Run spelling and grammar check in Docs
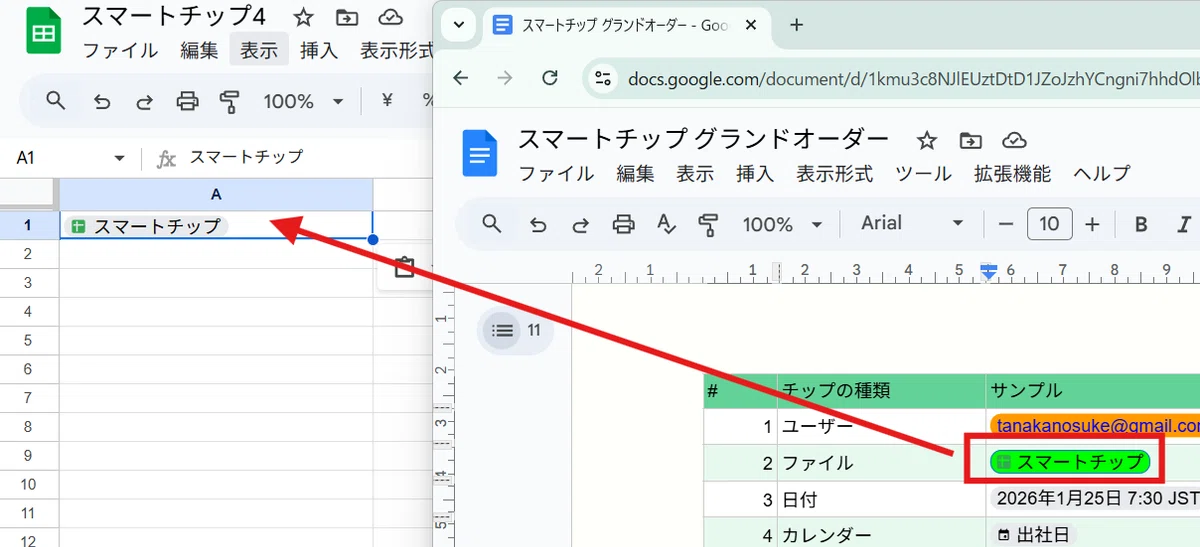 (x=667, y=224)
